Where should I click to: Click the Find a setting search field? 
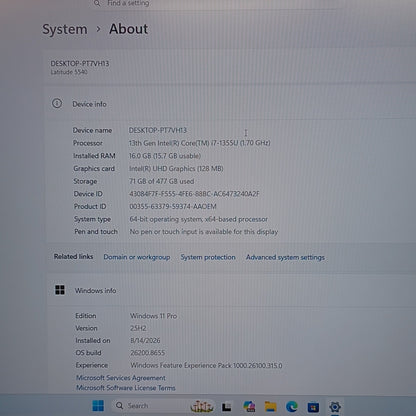click(x=213, y=3)
